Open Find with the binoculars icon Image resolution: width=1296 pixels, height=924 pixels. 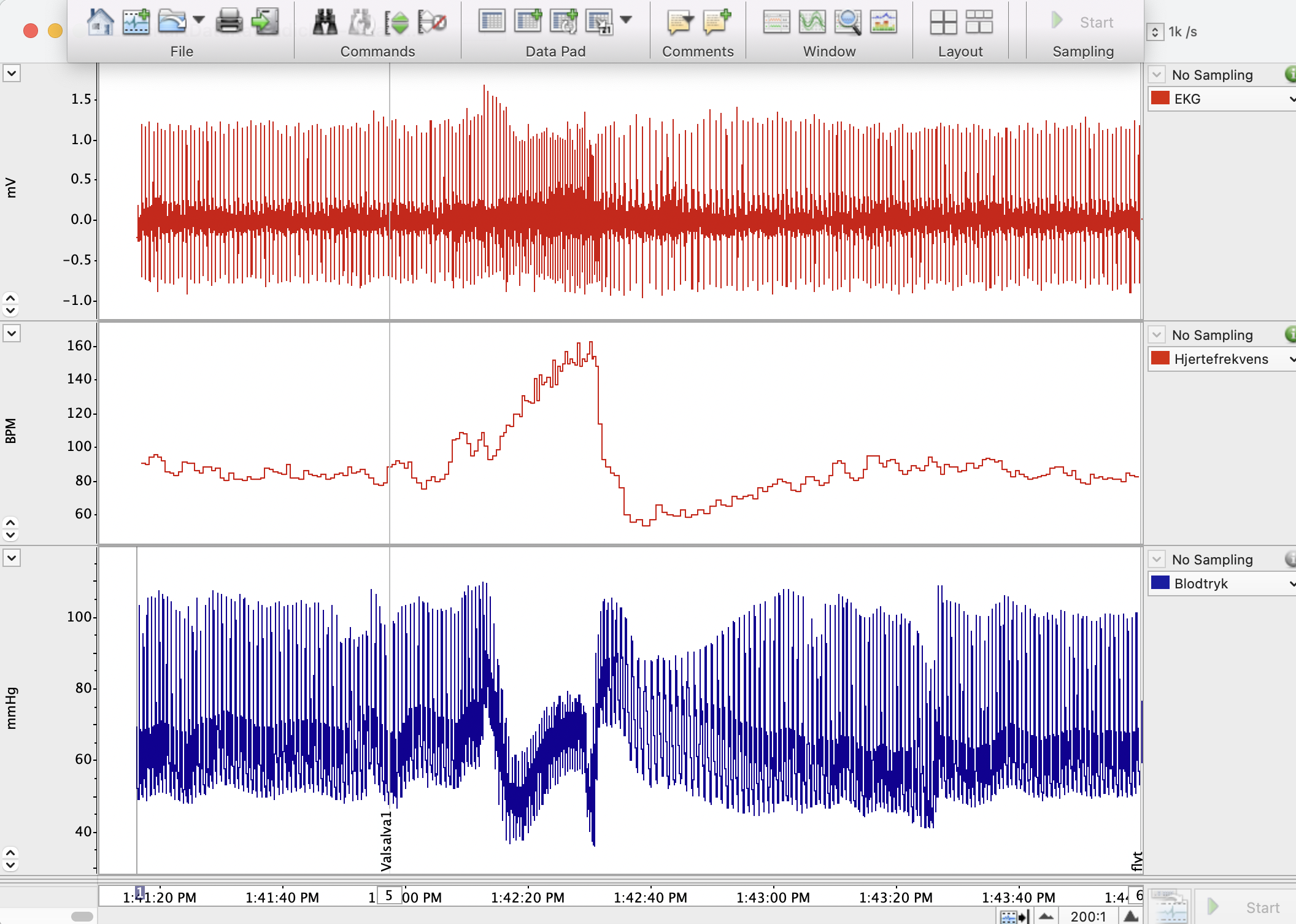[325, 22]
